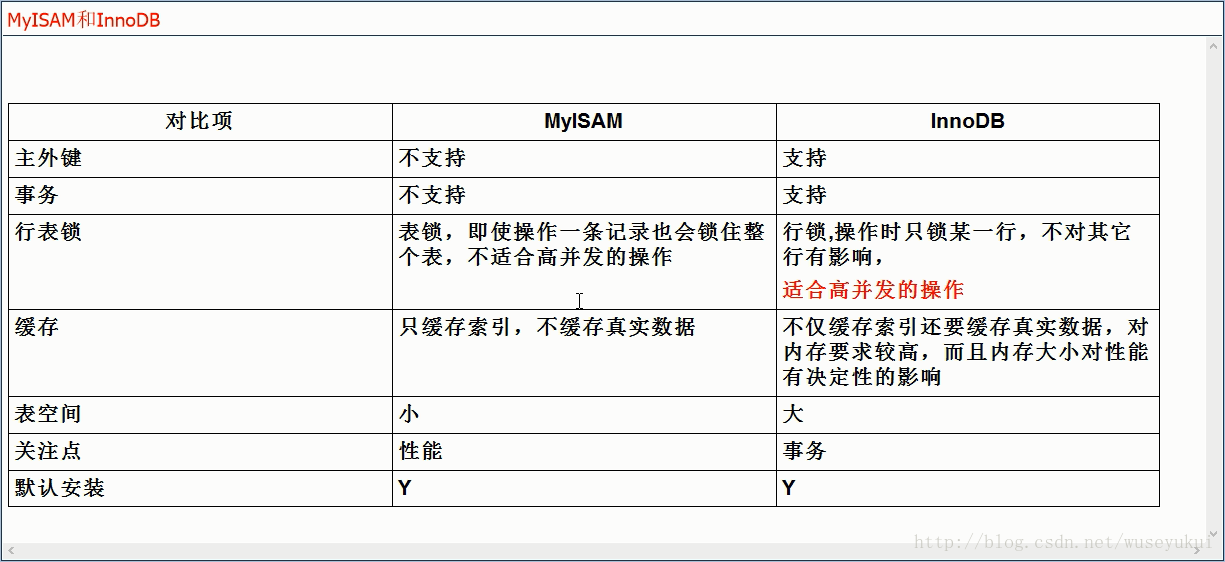This screenshot has height=562, width=1225.
Task: Click '大' in the 表空间 row
Action: [794, 414]
